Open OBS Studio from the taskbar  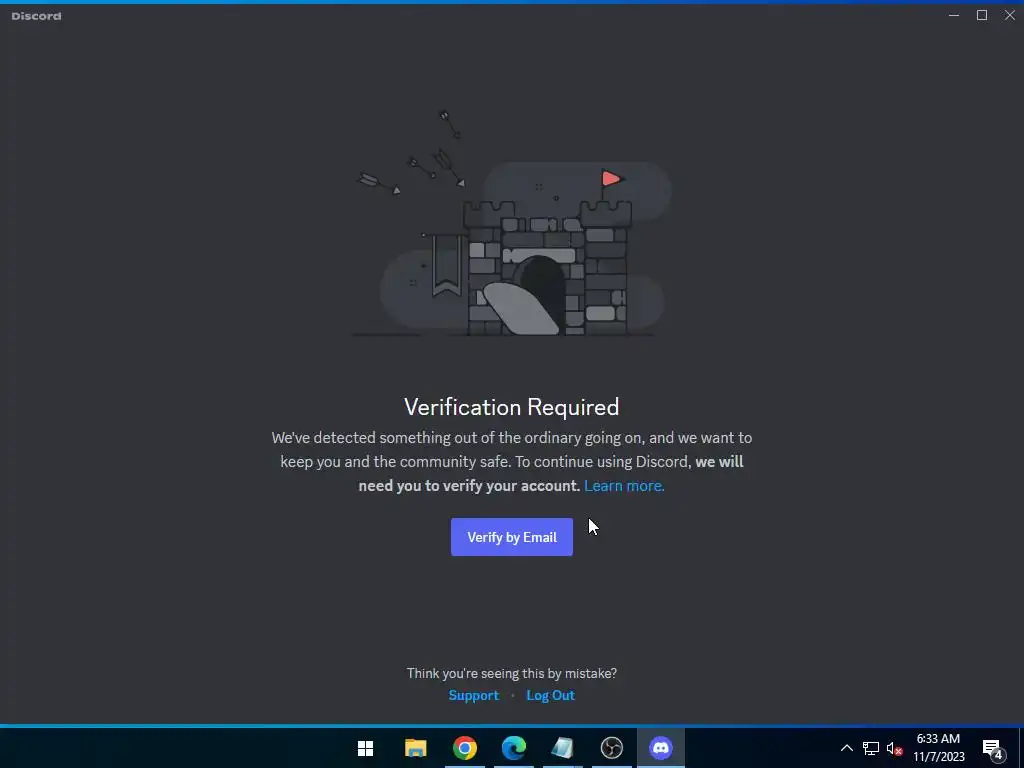(x=612, y=748)
